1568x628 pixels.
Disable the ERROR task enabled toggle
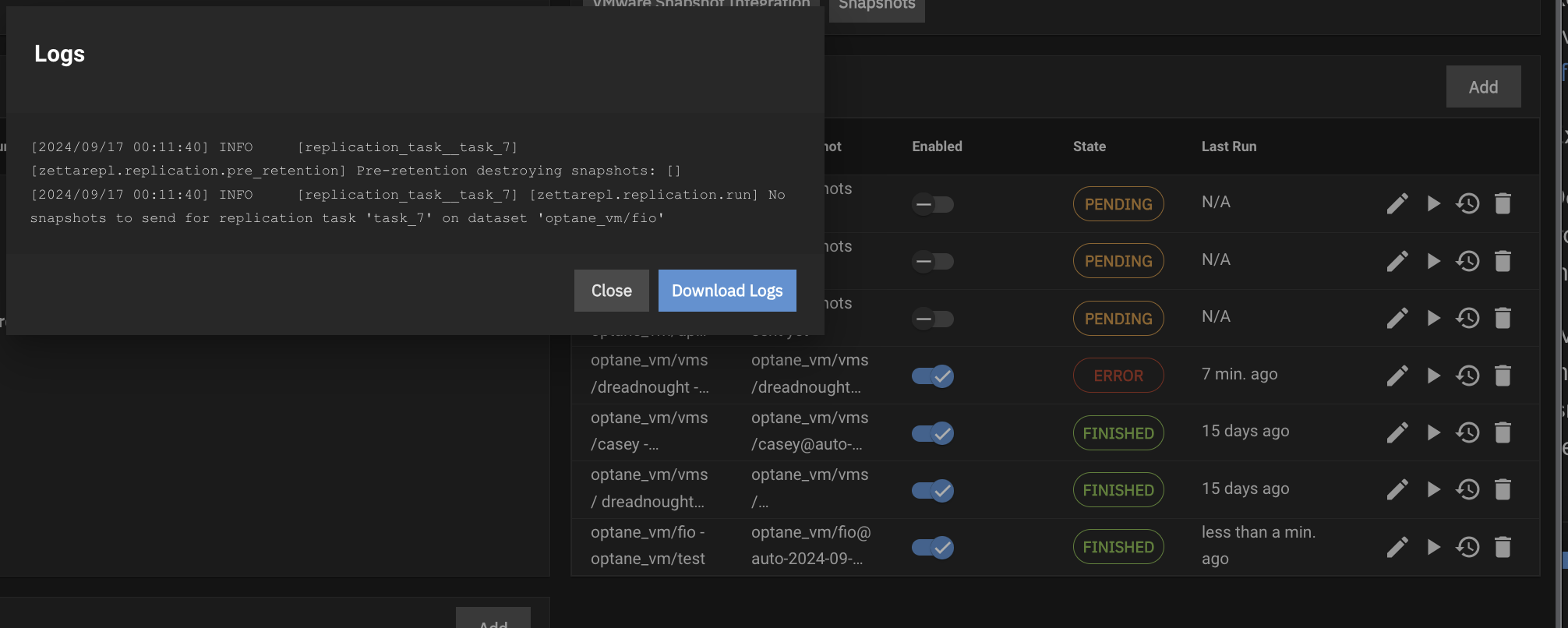click(x=932, y=376)
